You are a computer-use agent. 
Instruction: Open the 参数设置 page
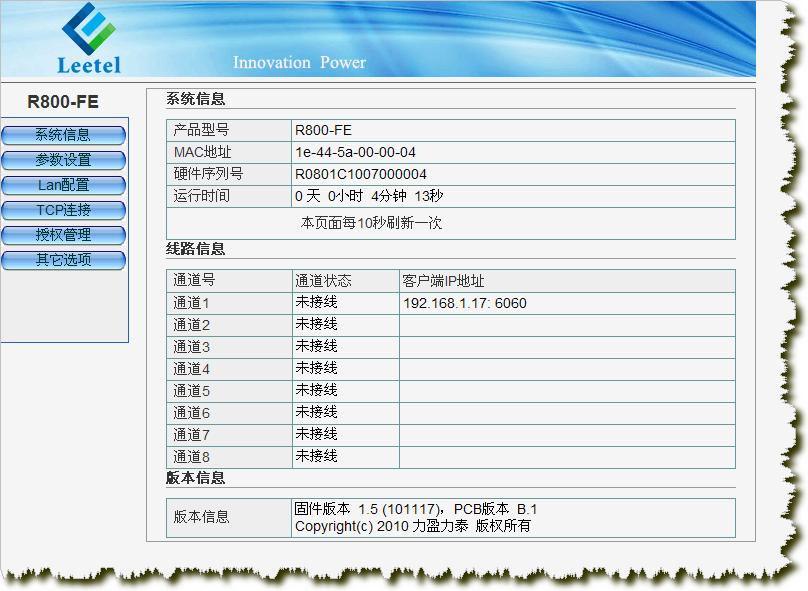coord(64,160)
